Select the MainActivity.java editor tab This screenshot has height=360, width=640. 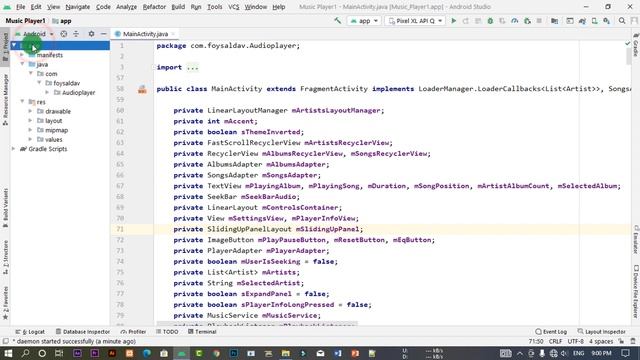coord(145,34)
